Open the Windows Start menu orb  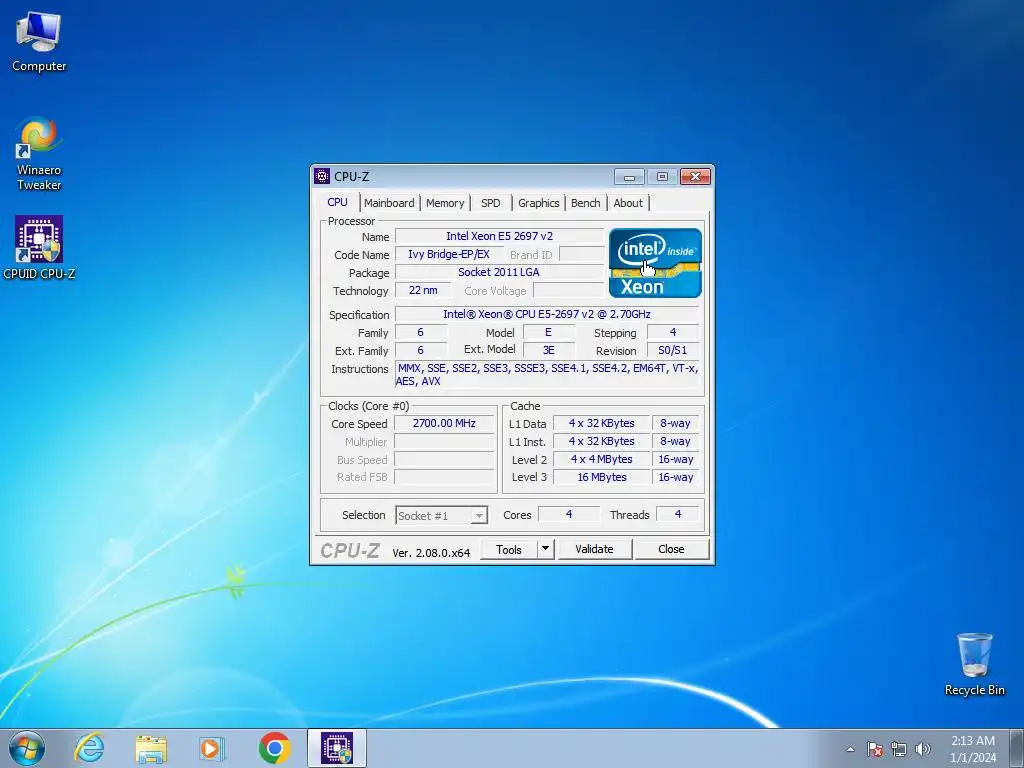[x=27, y=748]
